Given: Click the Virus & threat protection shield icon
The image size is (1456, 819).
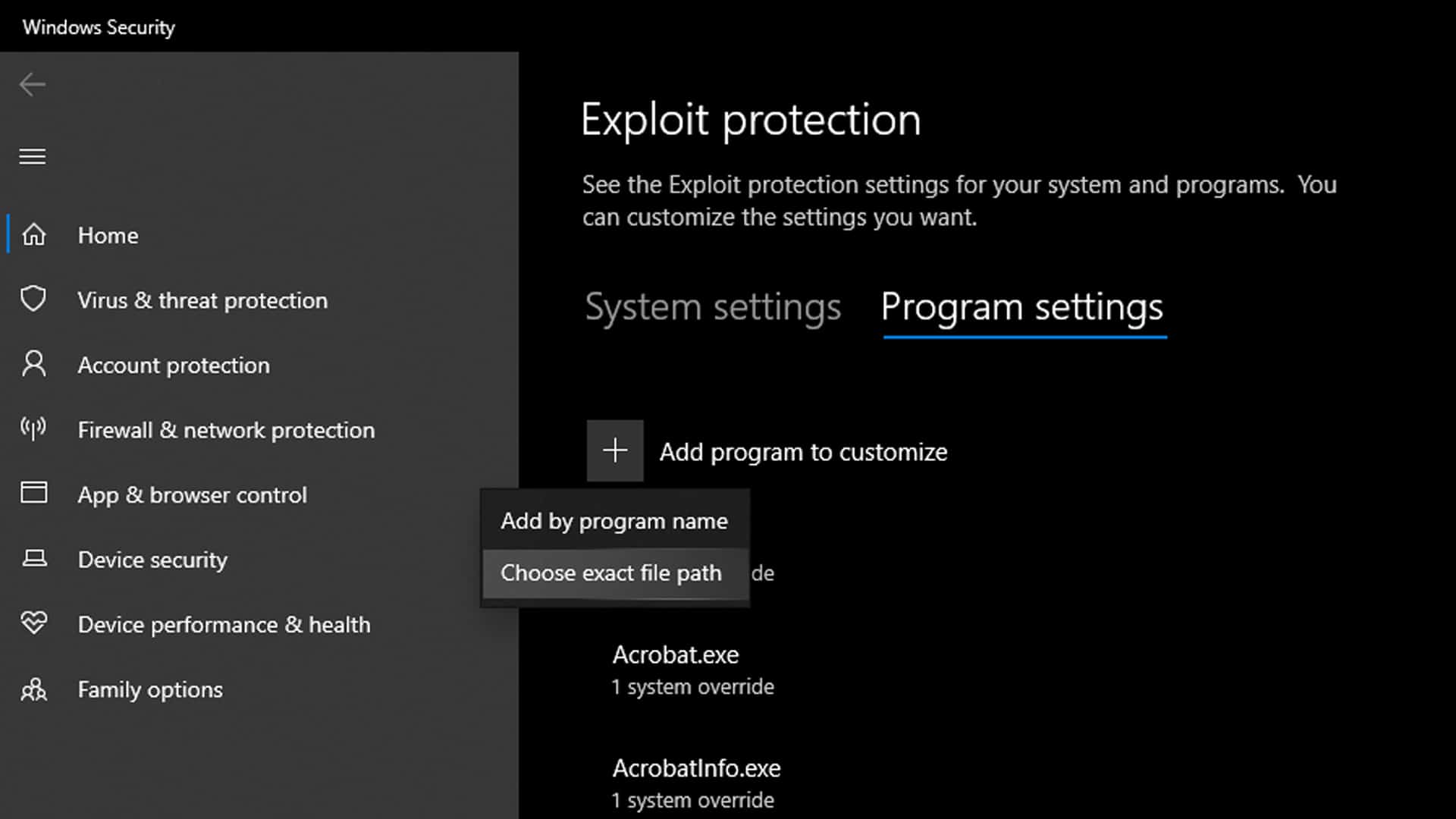Looking at the screenshot, I should [x=33, y=300].
